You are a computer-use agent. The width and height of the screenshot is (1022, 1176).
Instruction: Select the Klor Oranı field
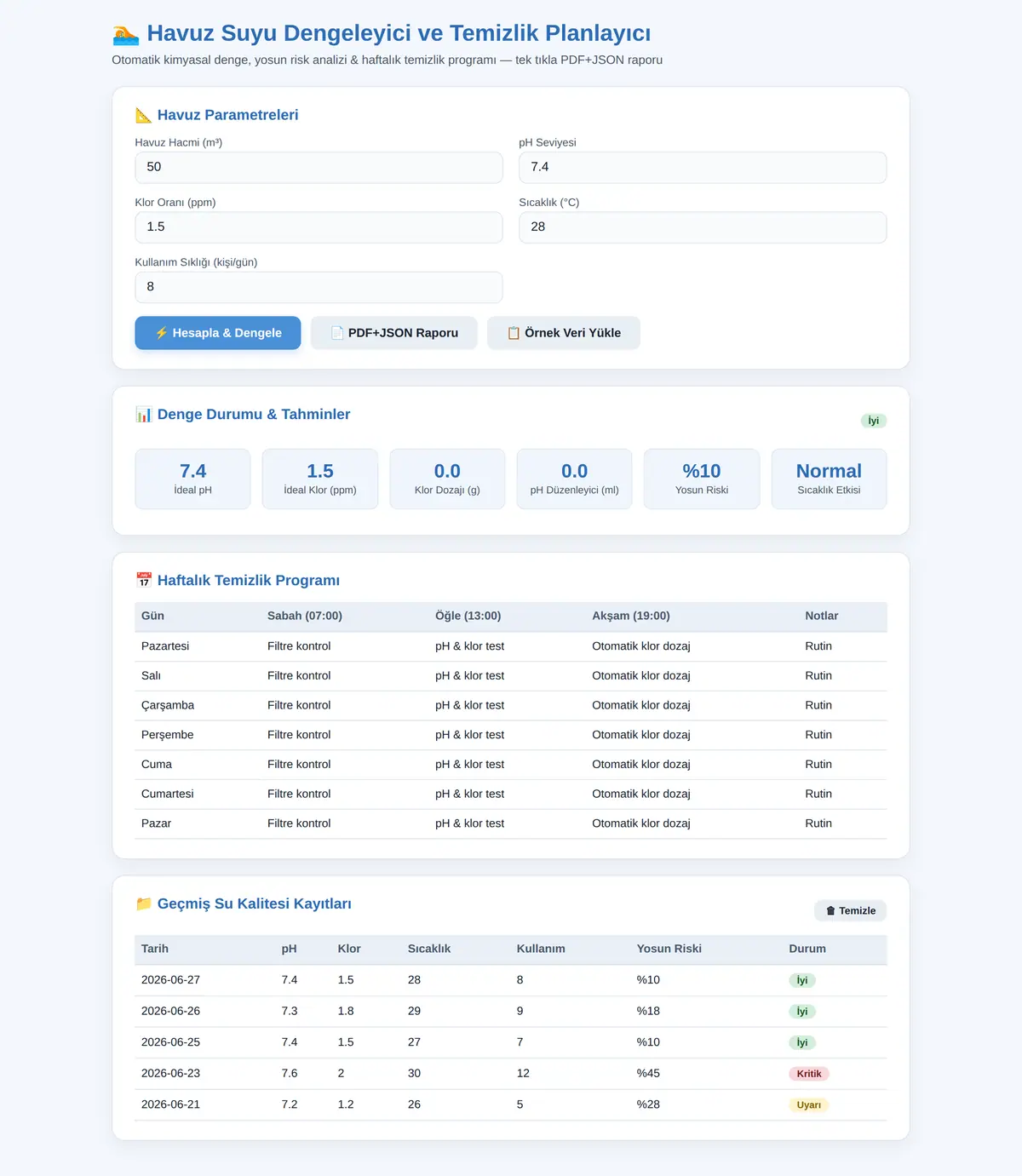click(x=319, y=227)
